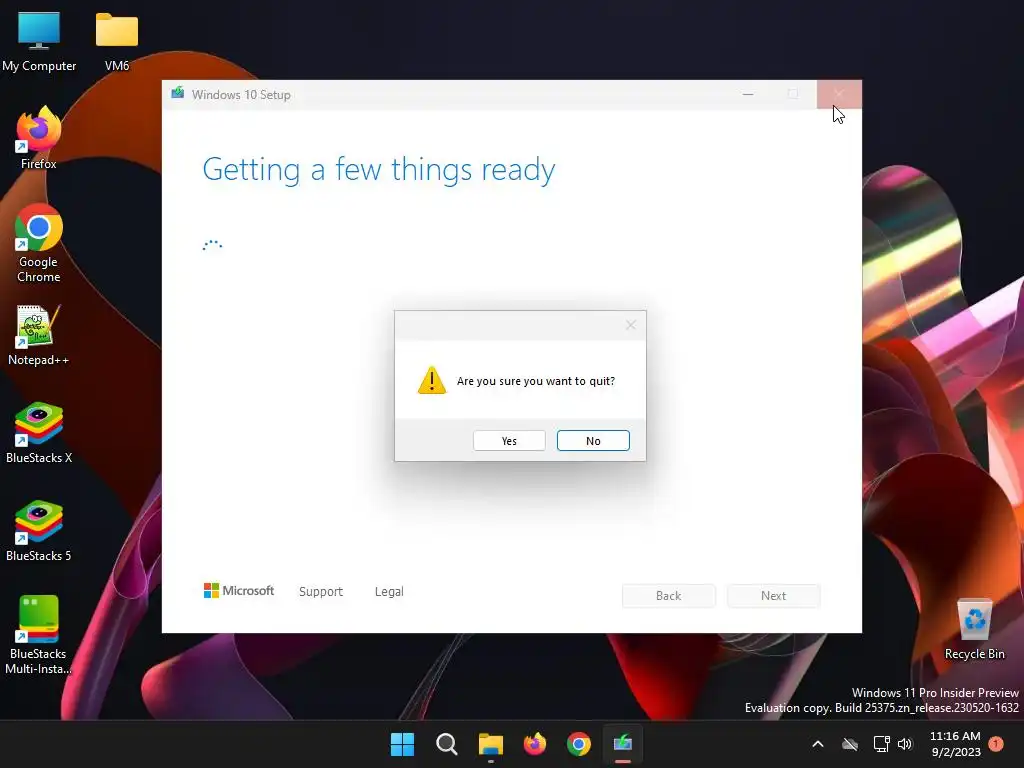Click the Next button in Setup

[x=773, y=596]
